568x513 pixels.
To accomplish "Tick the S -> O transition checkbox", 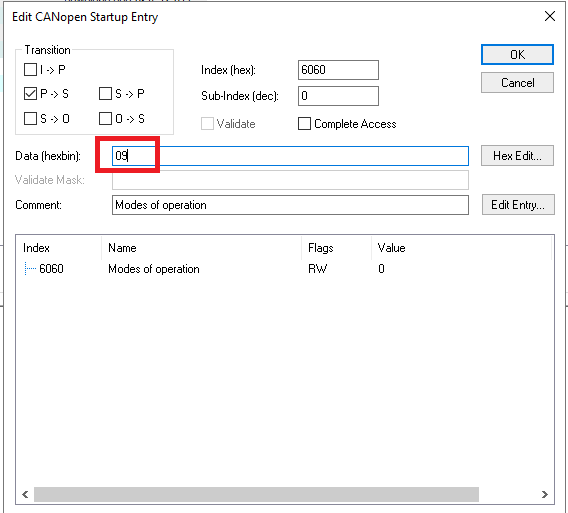I will coord(30,118).
